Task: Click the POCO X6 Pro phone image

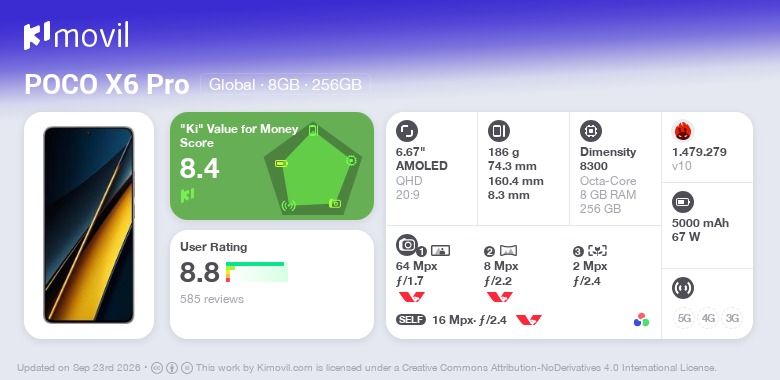Action: pyautogui.click(x=89, y=225)
